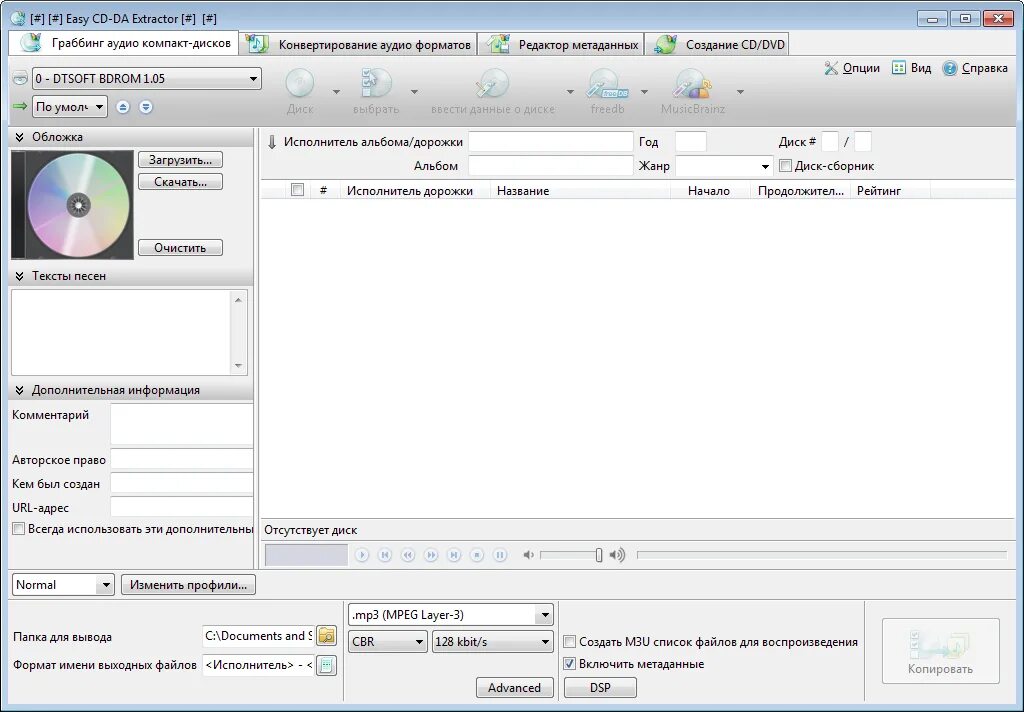The height and width of the screenshot is (712, 1024).
Task: Open the .mp3 format dropdown
Action: click(451, 615)
